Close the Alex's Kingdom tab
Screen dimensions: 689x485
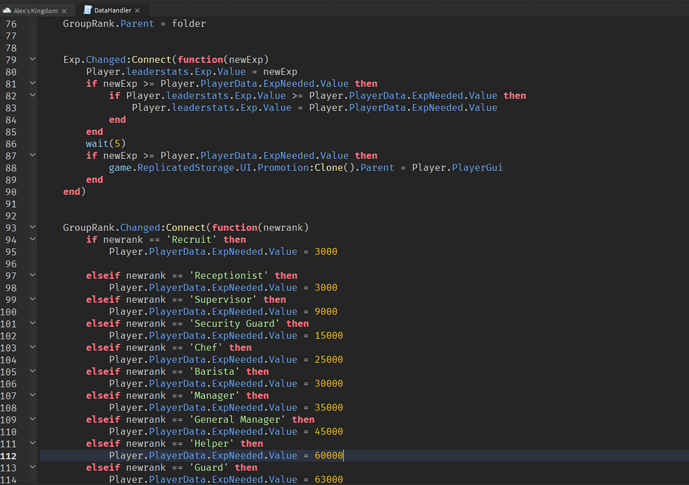[65, 11]
